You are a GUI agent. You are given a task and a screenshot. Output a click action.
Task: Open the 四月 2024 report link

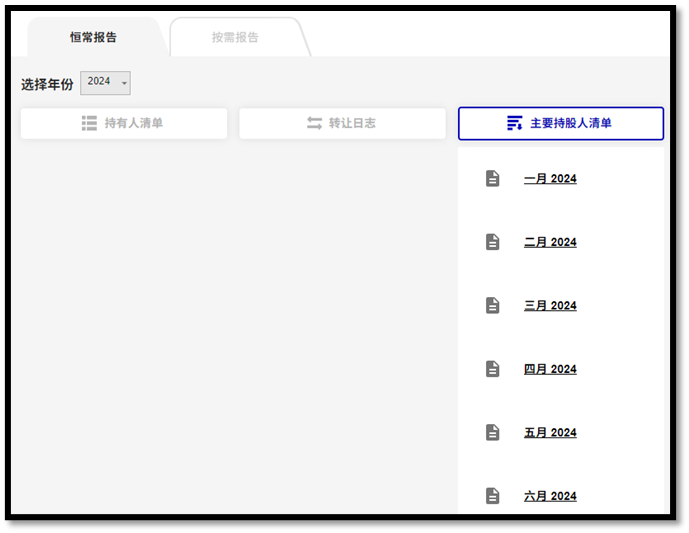[550, 369]
